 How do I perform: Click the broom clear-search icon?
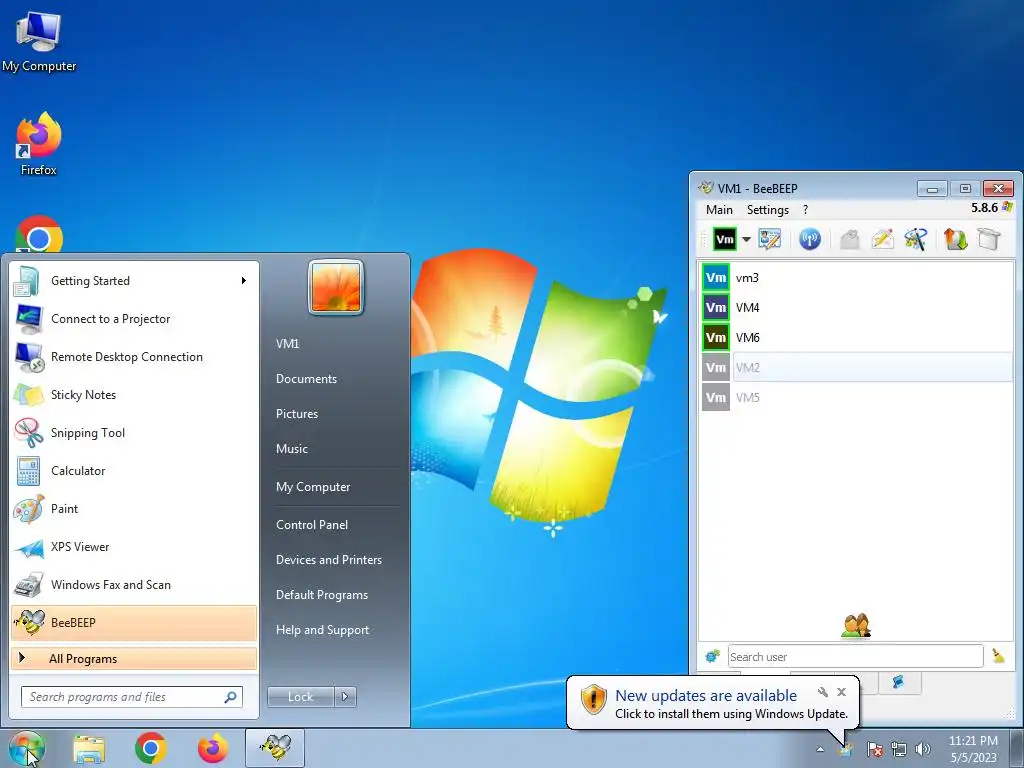(998, 656)
